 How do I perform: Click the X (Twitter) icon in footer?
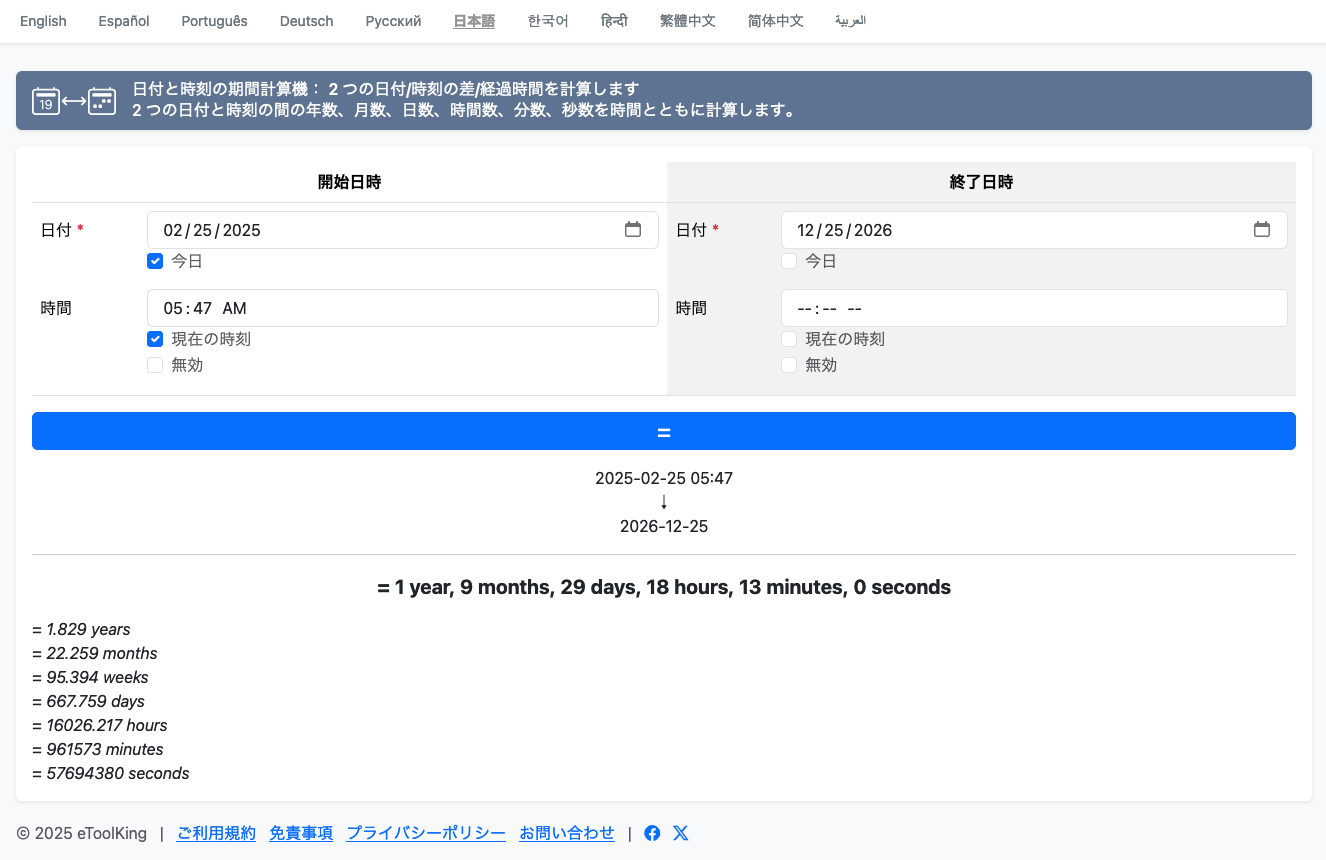[681, 833]
